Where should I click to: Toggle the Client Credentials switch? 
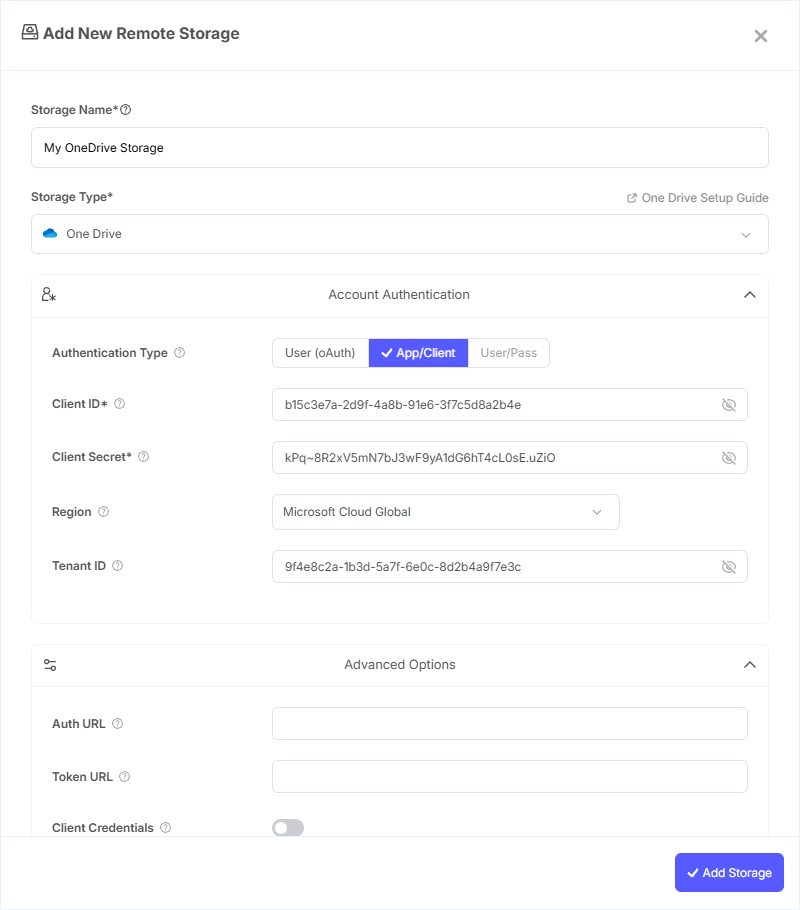pyautogui.click(x=288, y=828)
